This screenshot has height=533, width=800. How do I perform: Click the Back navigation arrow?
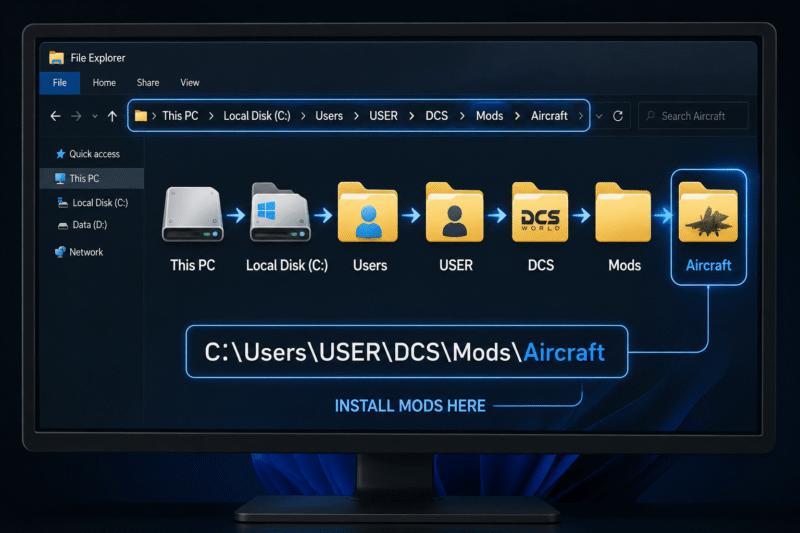56,116
